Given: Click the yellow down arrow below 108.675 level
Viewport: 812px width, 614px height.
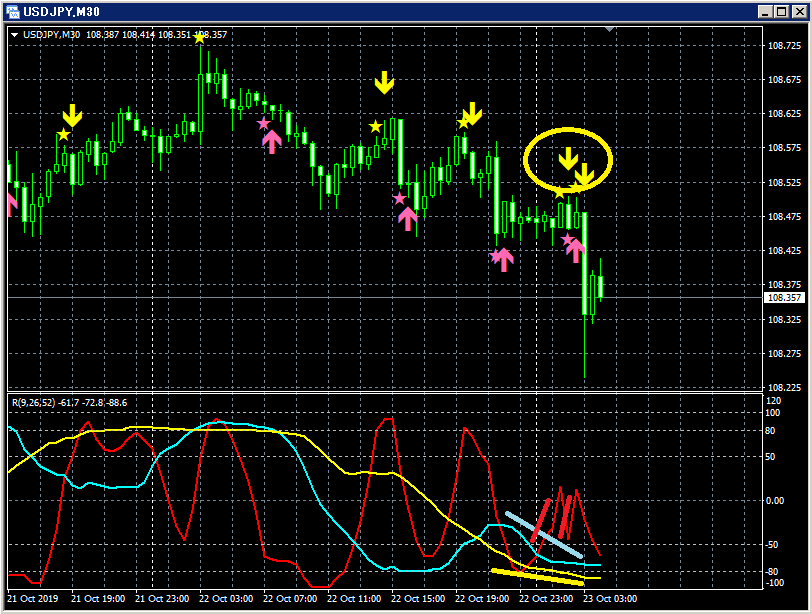Looking at the screenshot, I should click(384, 83).
